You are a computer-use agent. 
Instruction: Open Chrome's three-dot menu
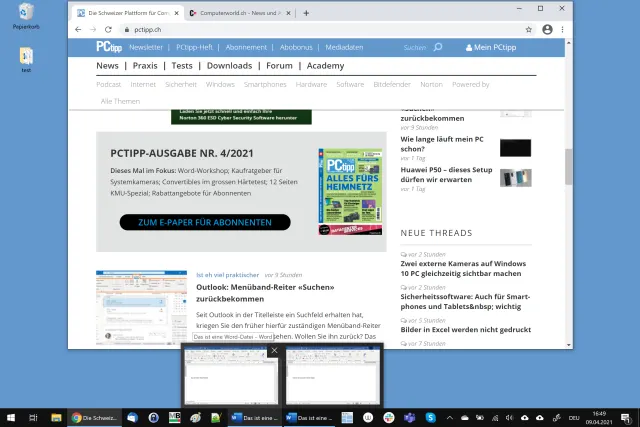tap(562, 29)
